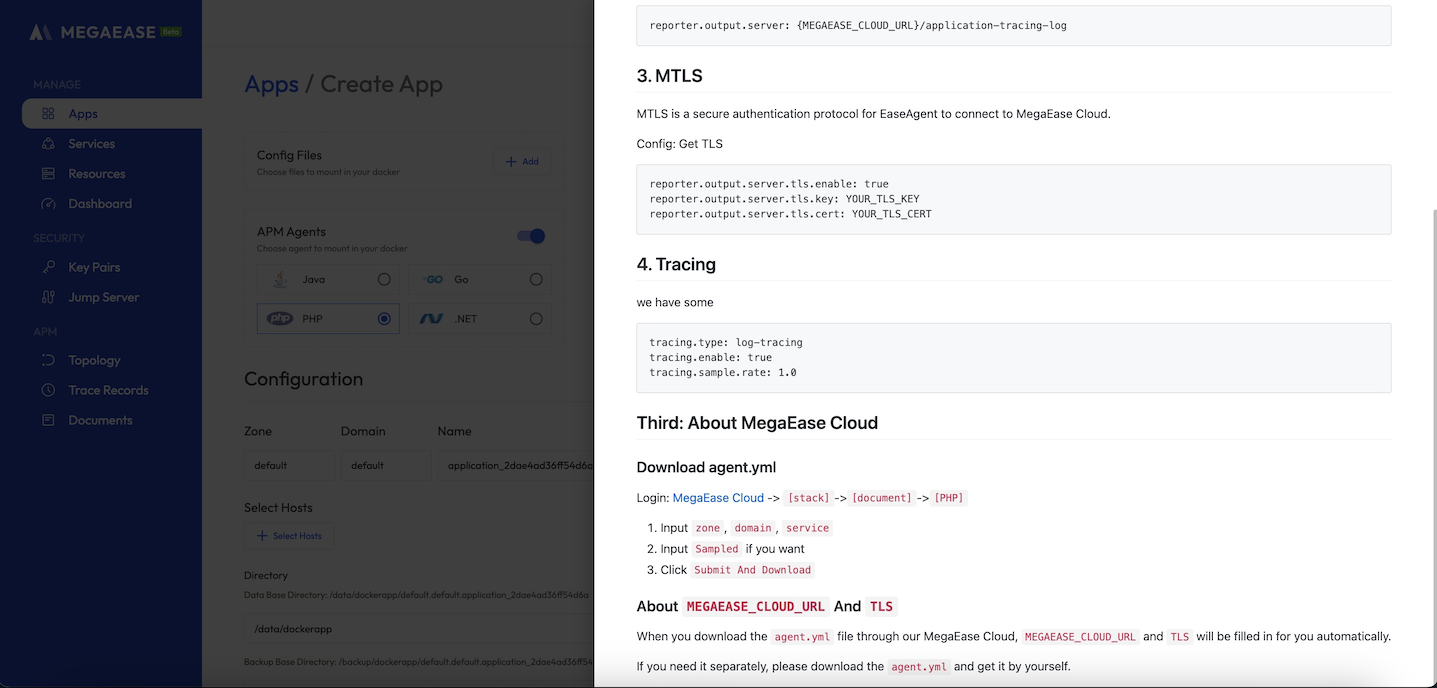Click the Java agent logo
Image resolution: width=1437 pixels, height=688 pixels.
pyautogui.click(x=281, y=279)
